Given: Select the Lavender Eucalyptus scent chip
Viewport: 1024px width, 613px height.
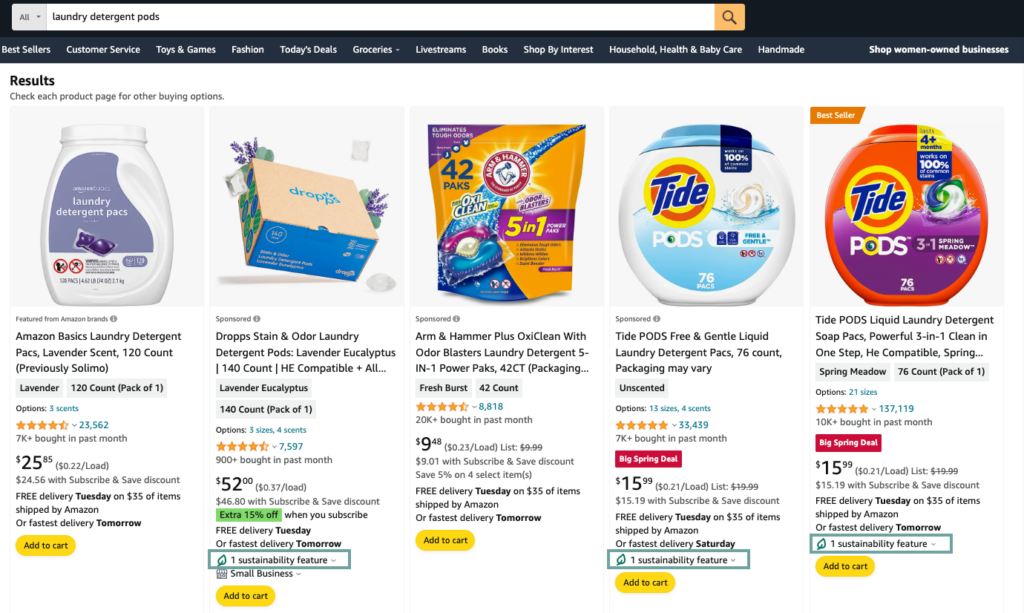Looking at the screenshot, I should 263,388.
